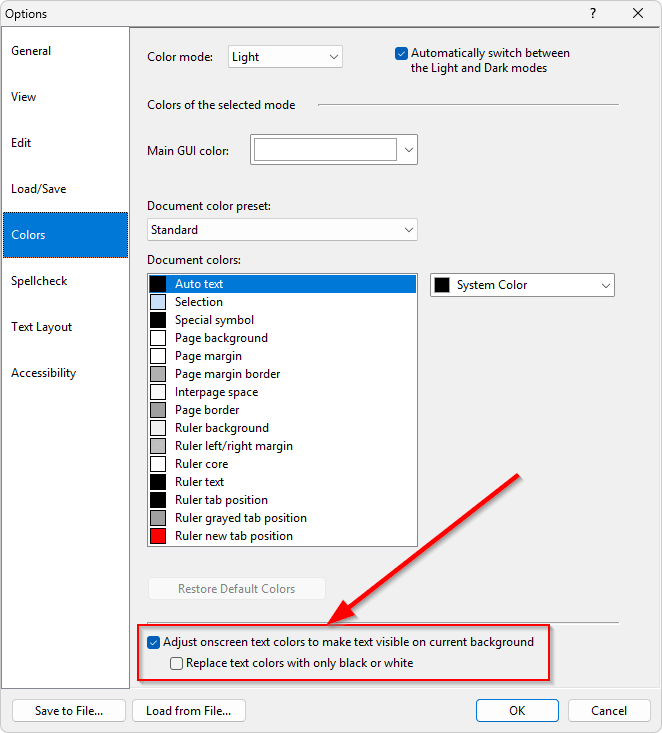Select Ruler grayed tab position entry
Viewport: 662px width, 733px height.
pyautogui.click(x=282, y=518)
